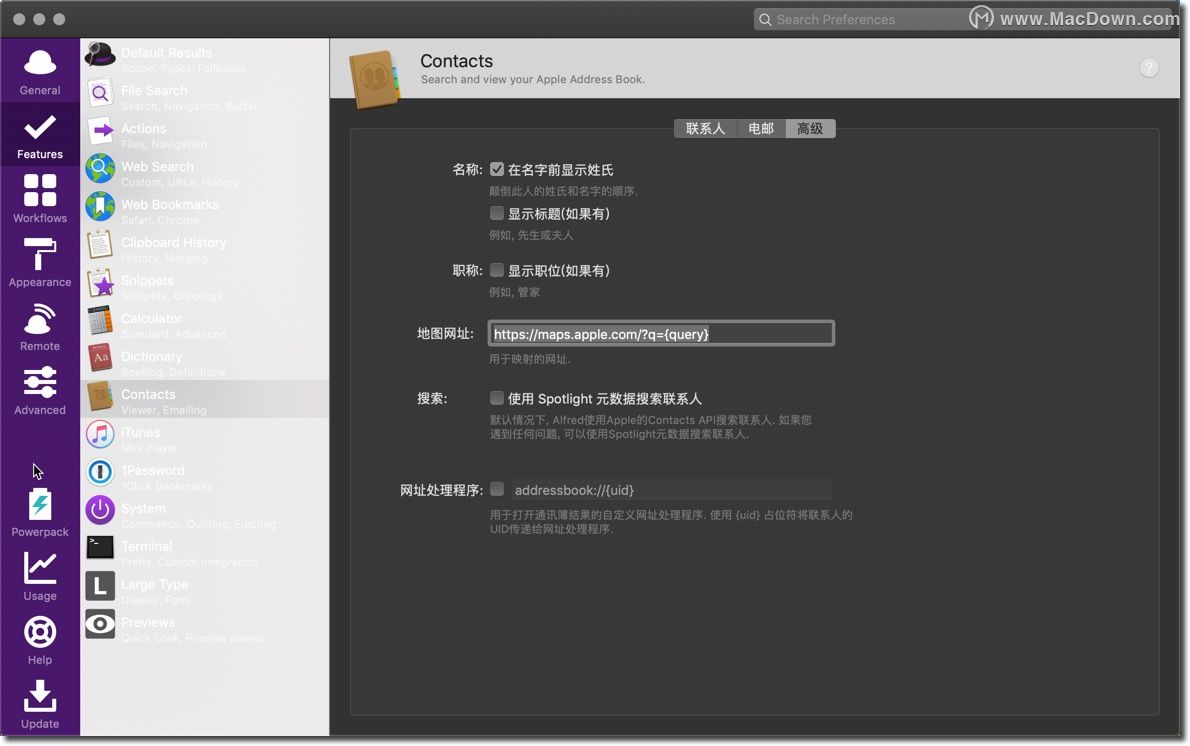
Task: Open the Usage chart section
Action: pyautogui.click(x=39, y=577)
